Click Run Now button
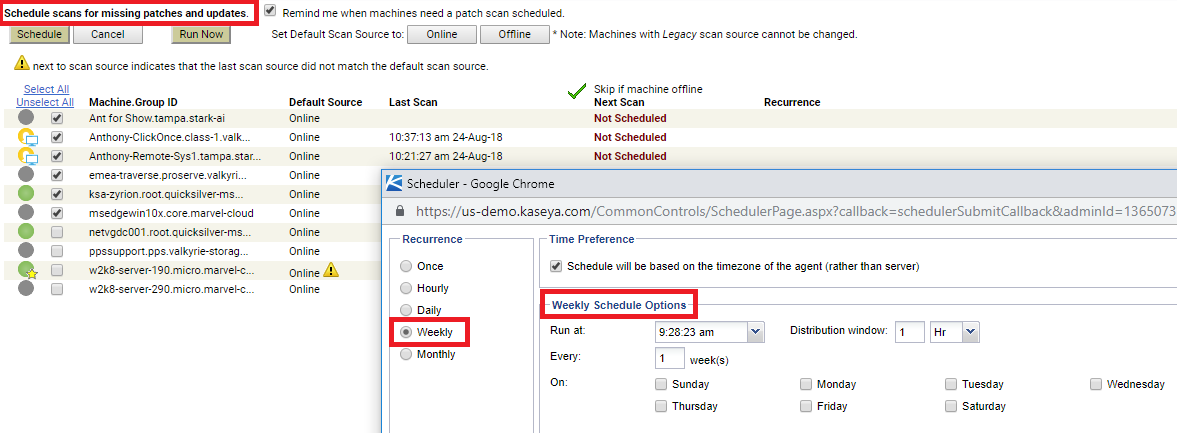 [201, 35]
